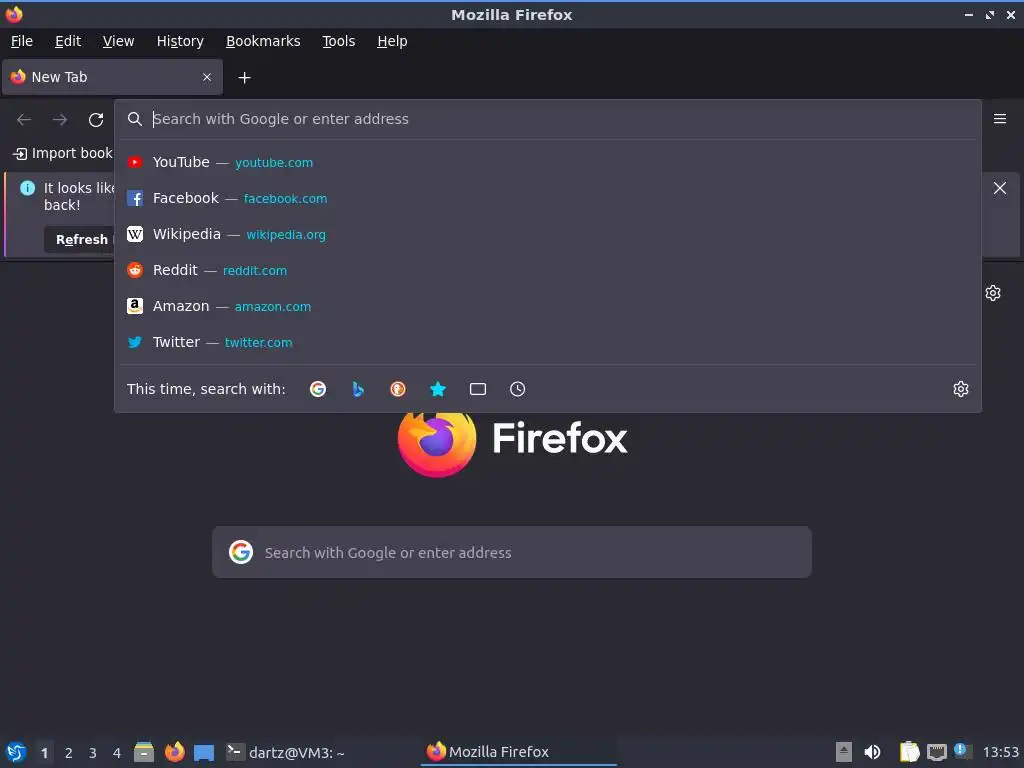Search in open tabs icon
Image resolution: width=1024 pixels, height=768 pixels.
coord(477,389)
